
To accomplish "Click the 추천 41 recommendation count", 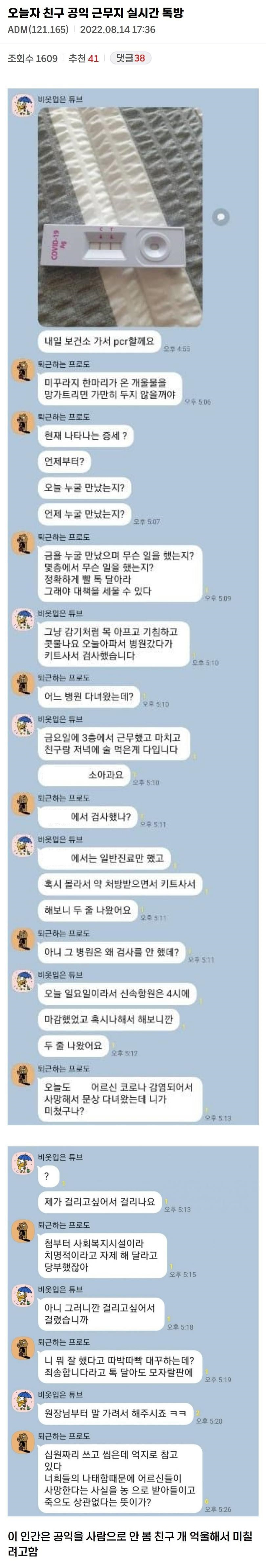I will (x=83, y=59).
